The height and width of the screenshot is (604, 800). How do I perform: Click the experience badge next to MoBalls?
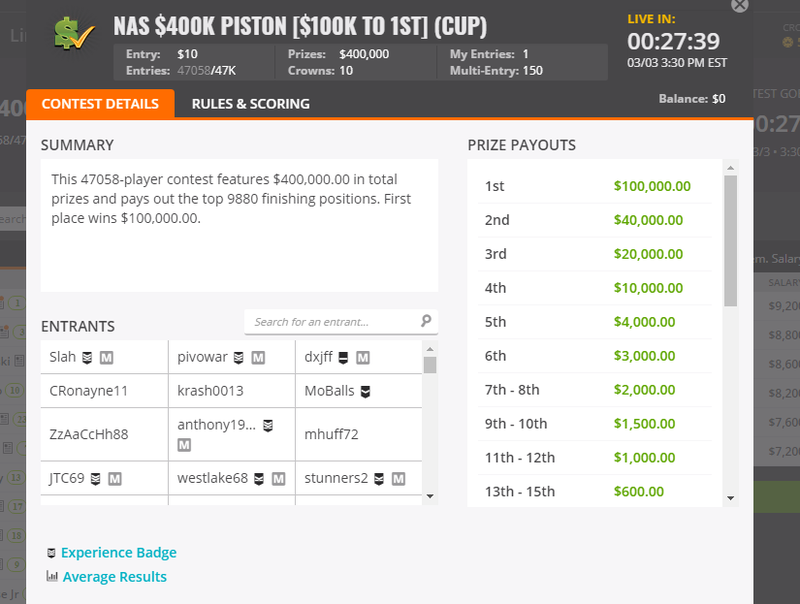click(365, 392)
